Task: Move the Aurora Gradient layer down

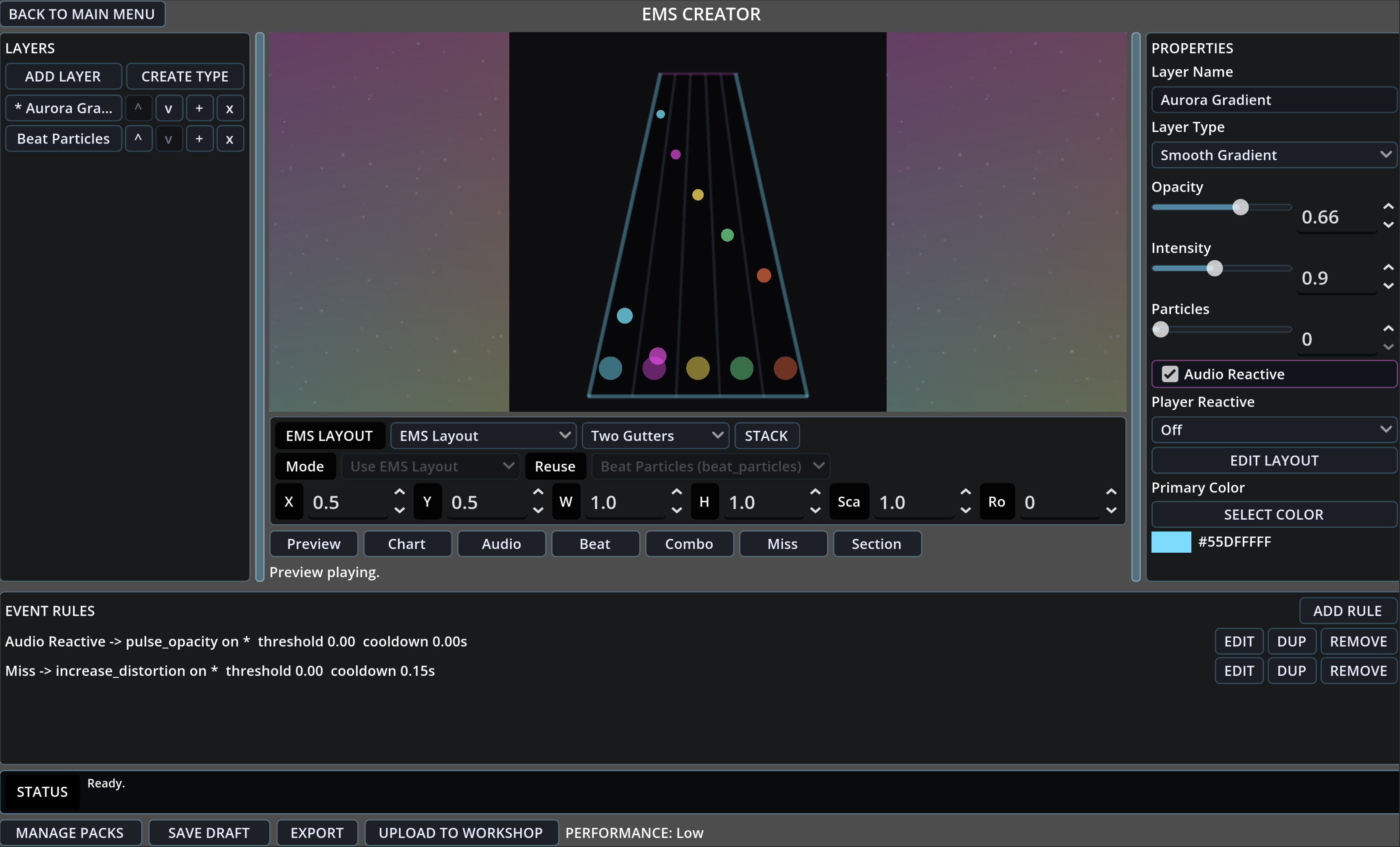Action: (x=168, y=108)
